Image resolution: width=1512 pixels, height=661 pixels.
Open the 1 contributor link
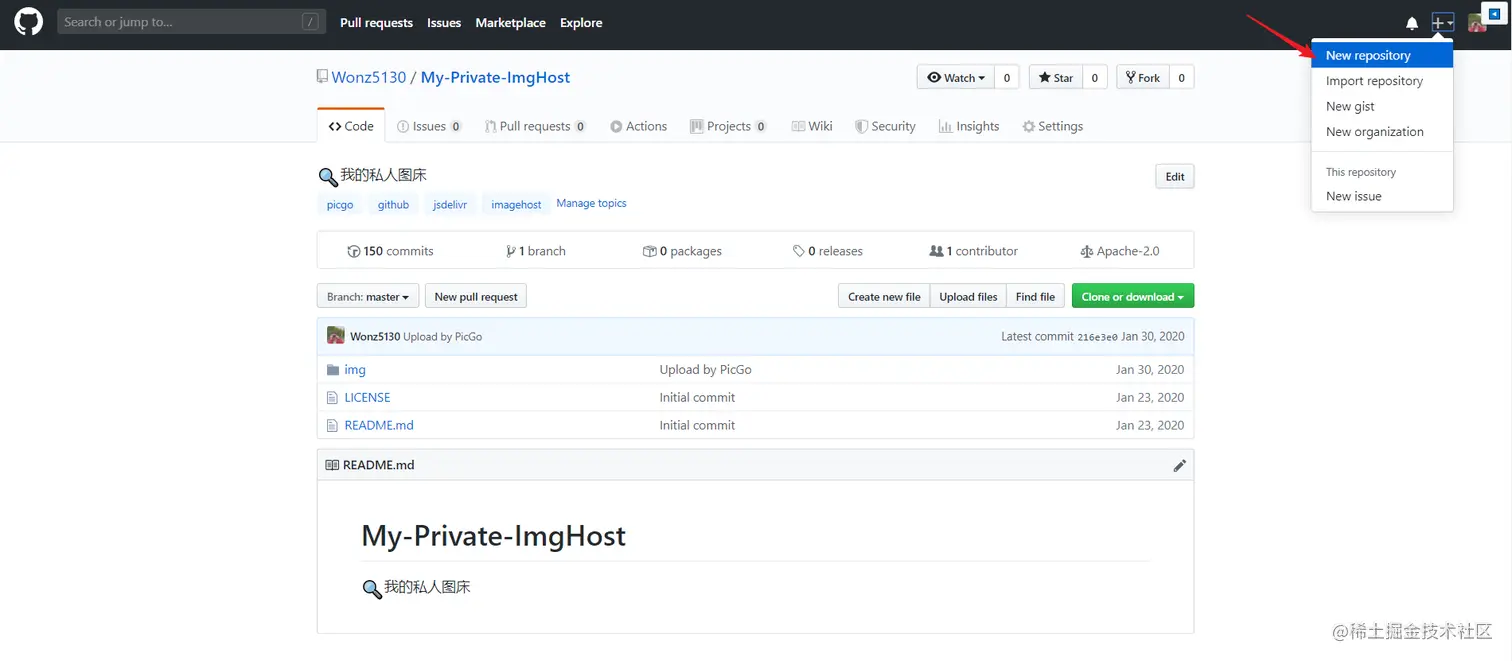tap(974, 251)
